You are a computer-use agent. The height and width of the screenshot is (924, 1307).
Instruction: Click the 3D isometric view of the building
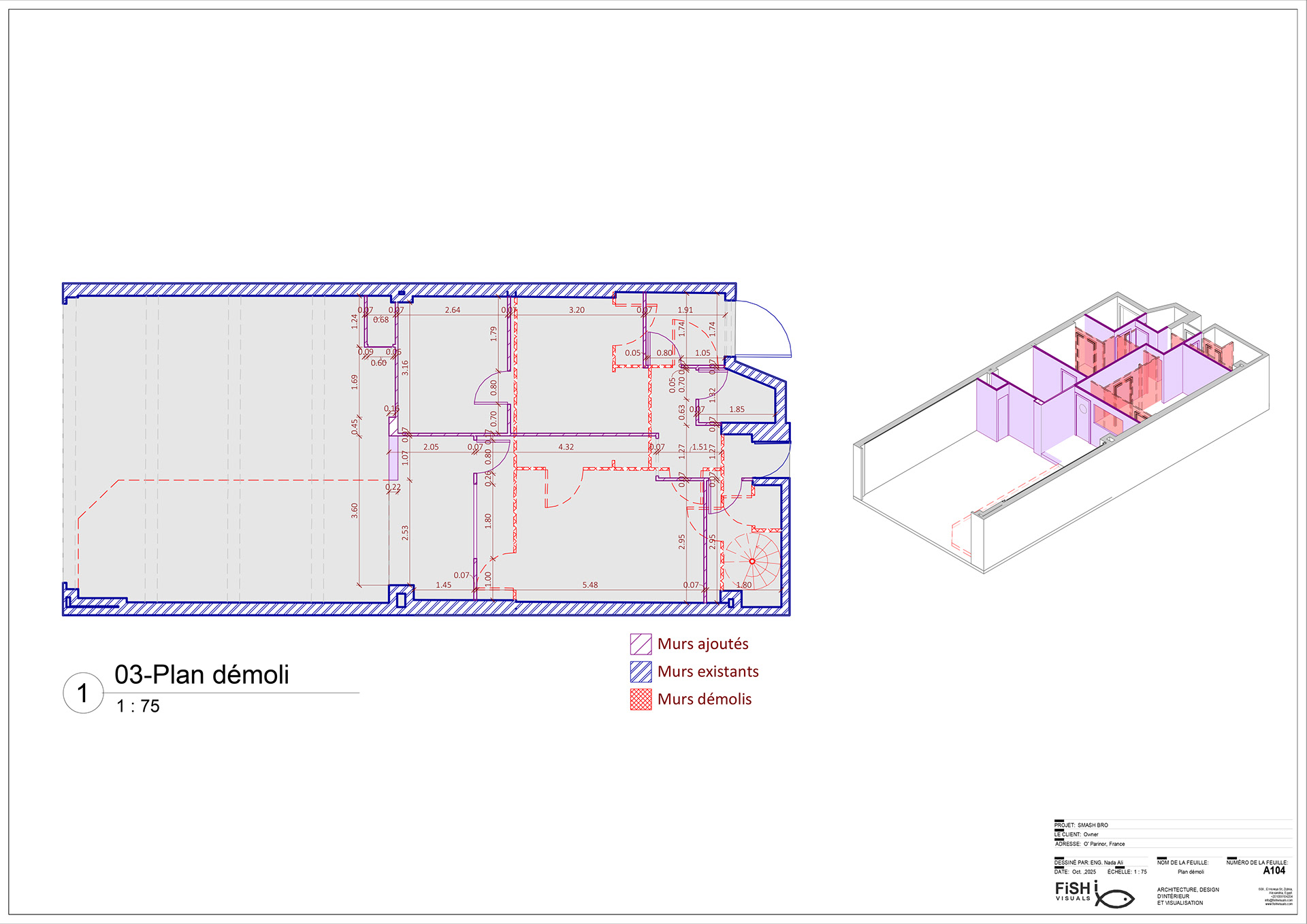pyautogui.click(x=1062, y=435)
